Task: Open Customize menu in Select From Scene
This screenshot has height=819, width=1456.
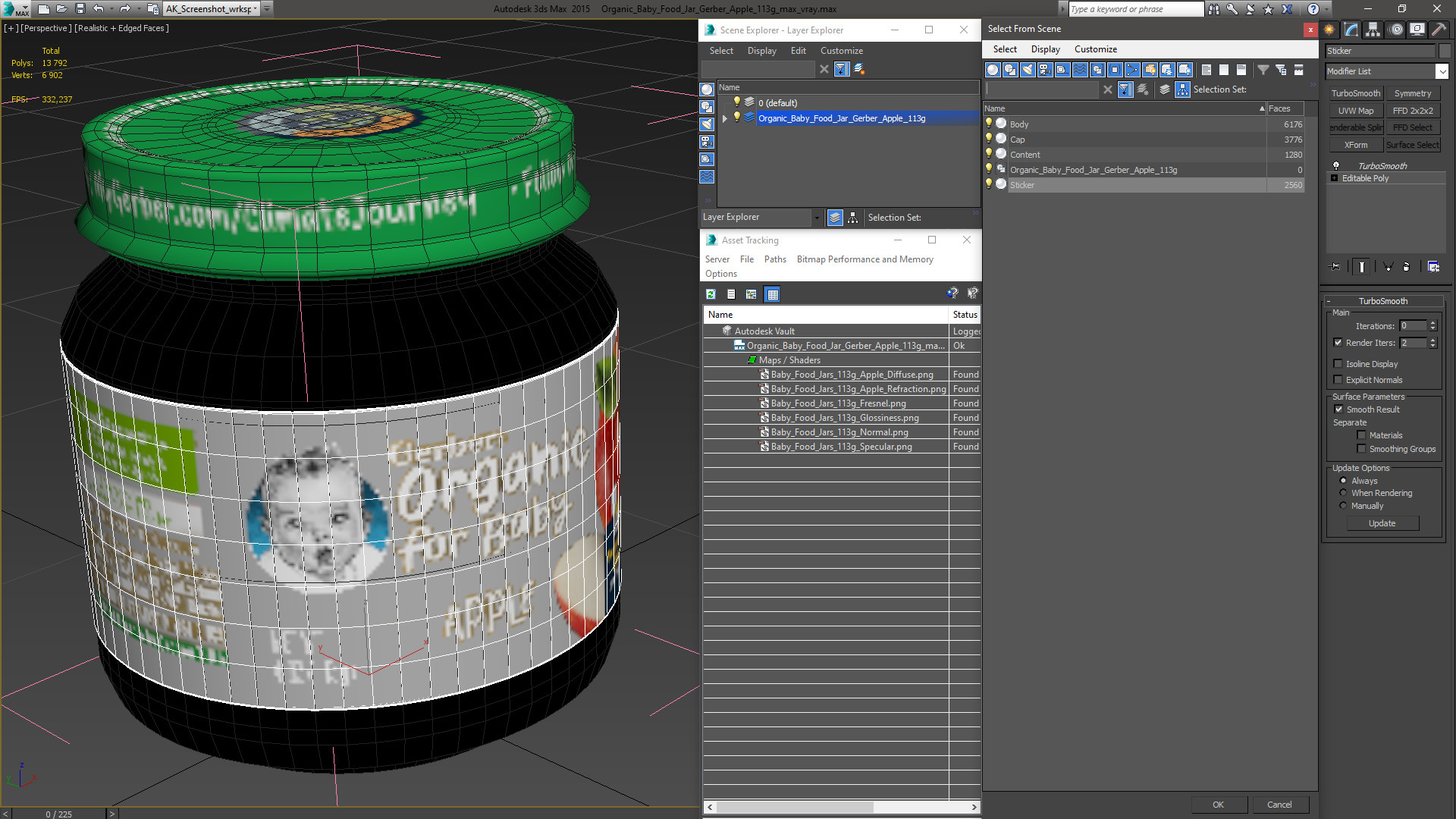Action: [1095, 49]
